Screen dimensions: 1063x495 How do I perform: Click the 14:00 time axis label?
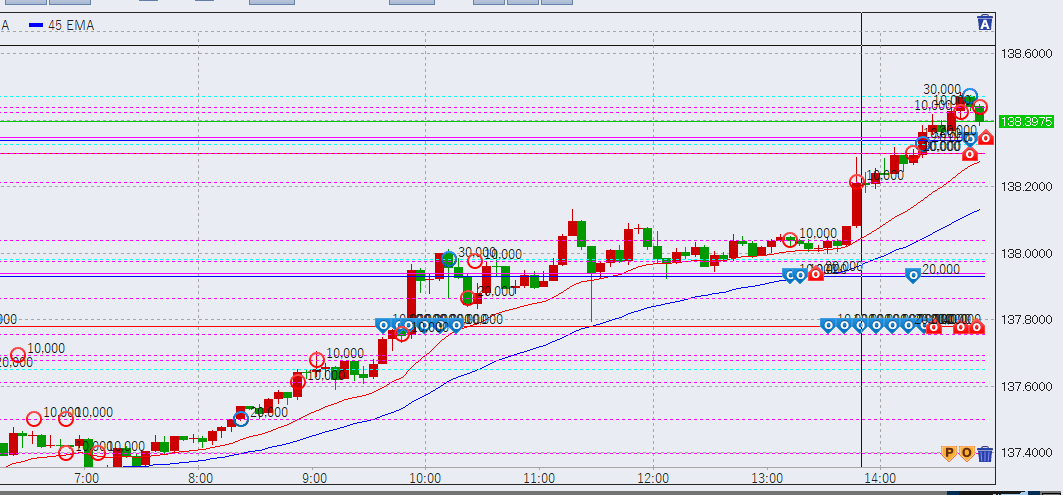[x=879, y=479]
